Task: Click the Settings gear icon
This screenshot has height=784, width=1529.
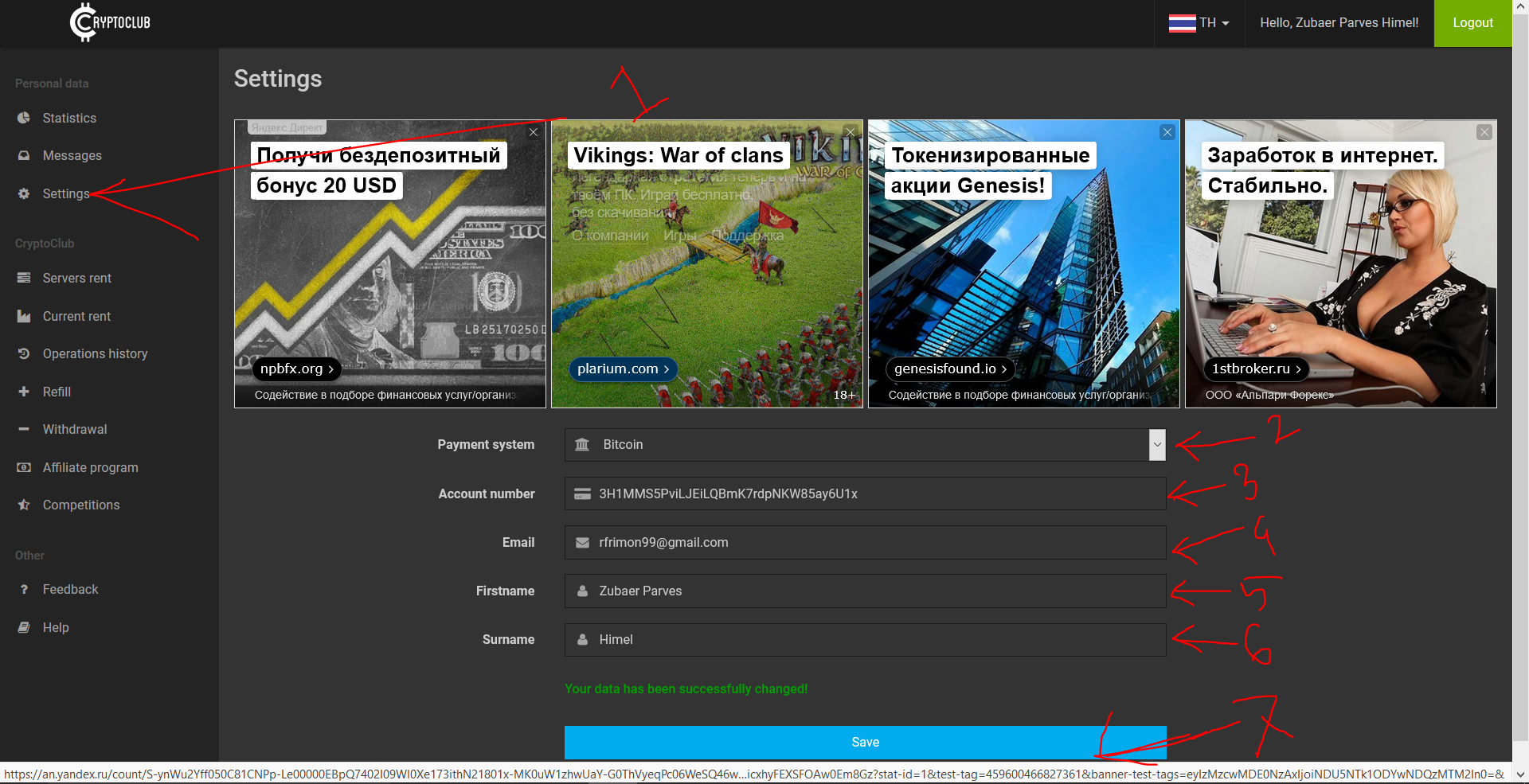Action: point(24,193)
